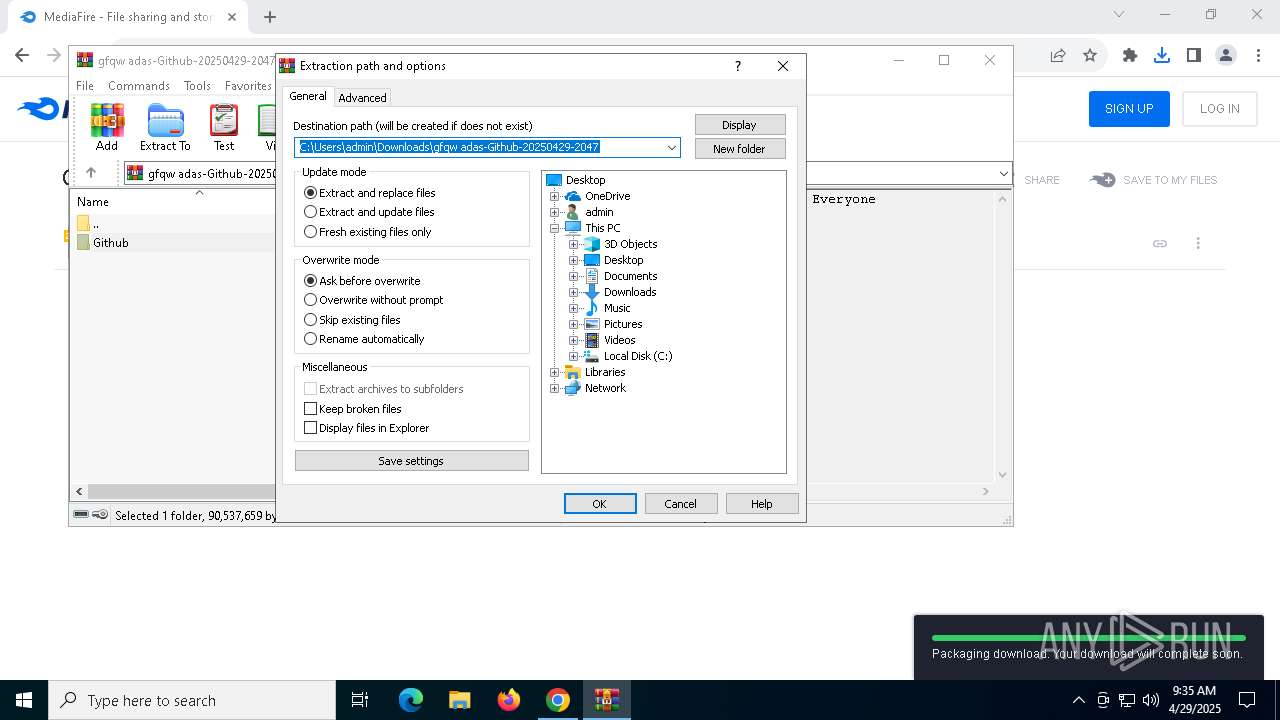Open File Explorer from taskbar
The width and height of the screenshot is (1280, 720).
point(459,700)
